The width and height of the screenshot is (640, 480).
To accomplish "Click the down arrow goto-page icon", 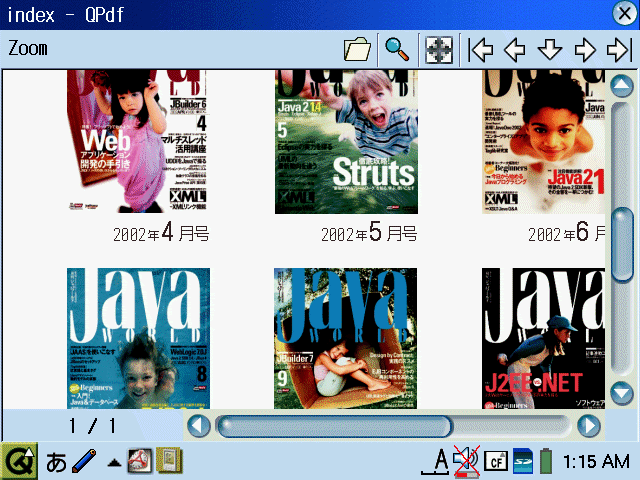I will (x=550, y=50).
